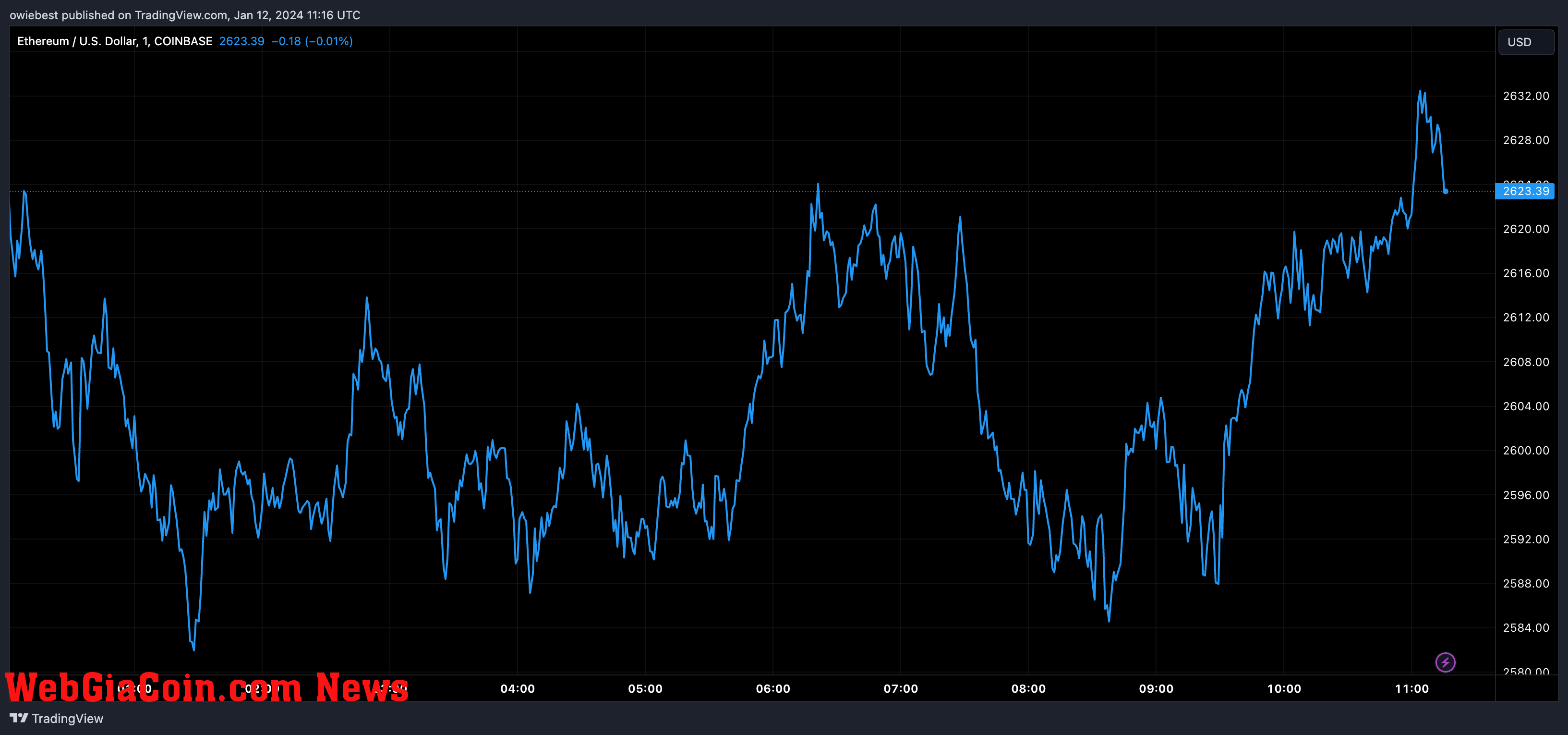The height and width of the screenshot is (735, 1568).
Task: Click the purple lightning bolt icon
Action: click(1445, 662)
